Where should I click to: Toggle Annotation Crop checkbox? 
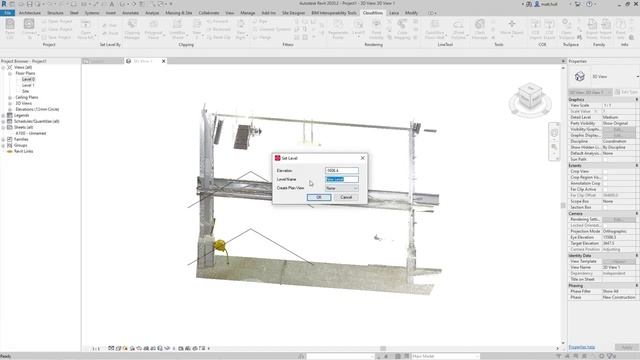[605, 184]
